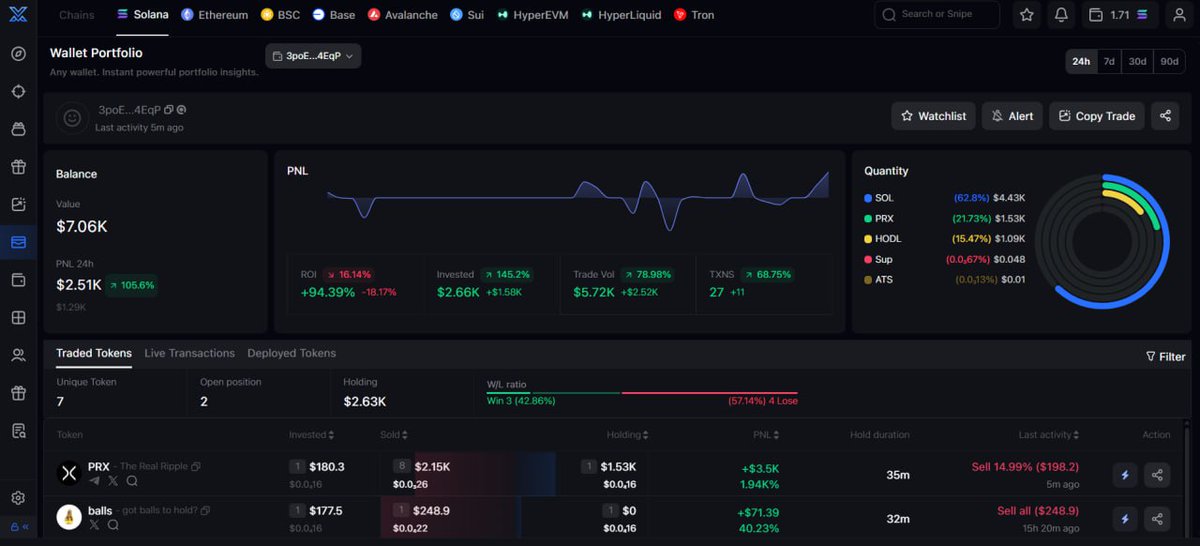Open the favorites star icon in top bar
This screenshot has height=546, width=1200.
[x=1027, y=15]
